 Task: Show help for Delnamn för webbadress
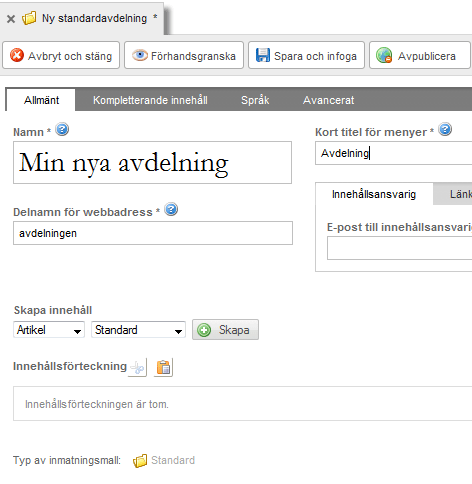click(171, 209)
